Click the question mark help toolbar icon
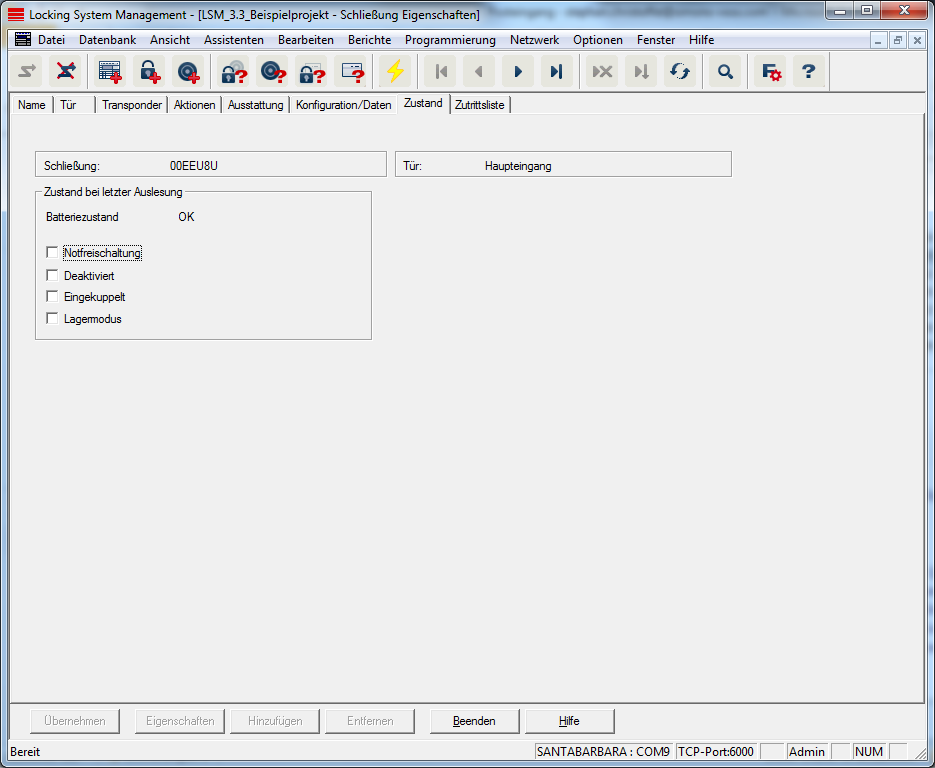 (x=809, y=72)
